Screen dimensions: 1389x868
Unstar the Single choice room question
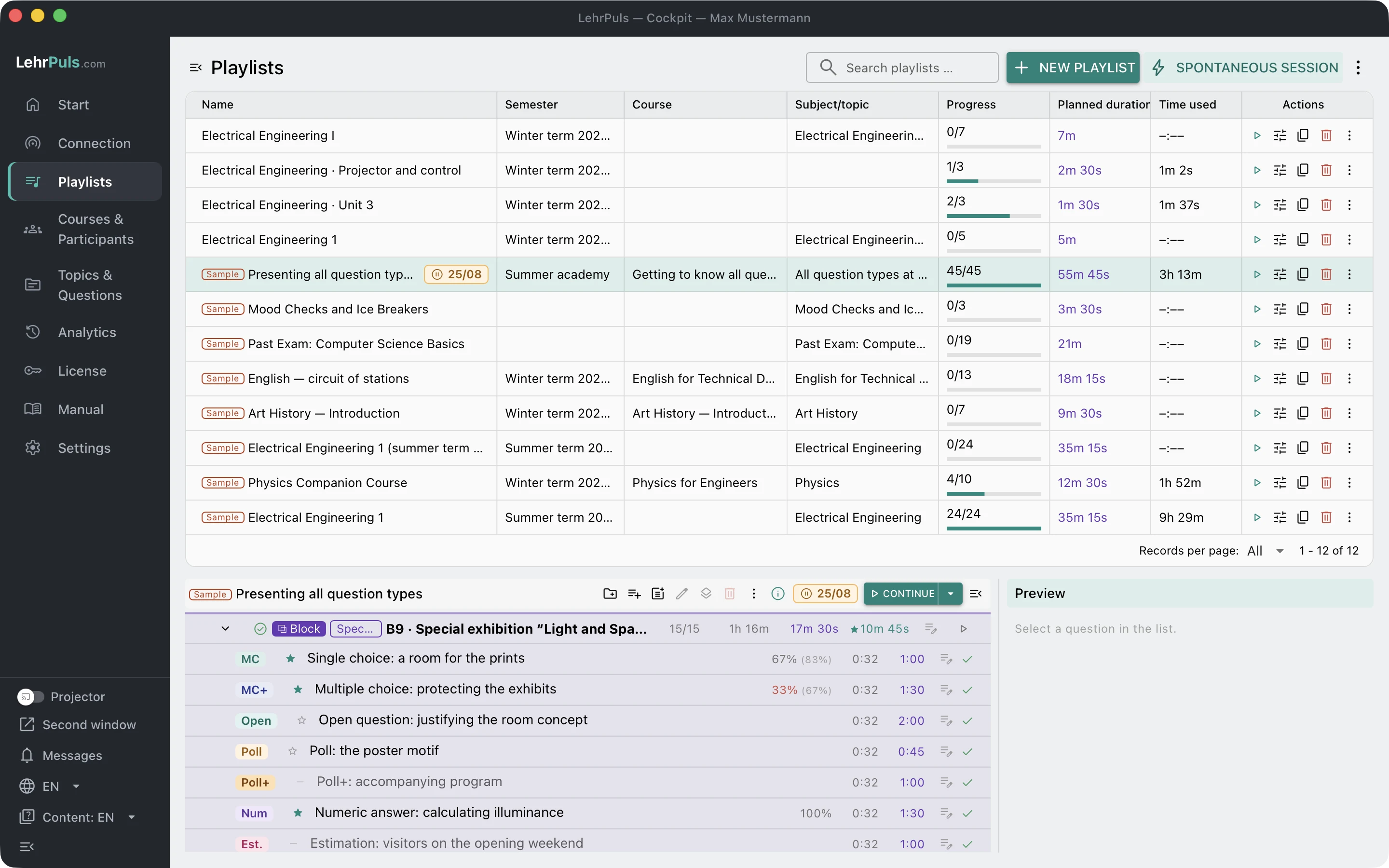(x=290, y=658)
